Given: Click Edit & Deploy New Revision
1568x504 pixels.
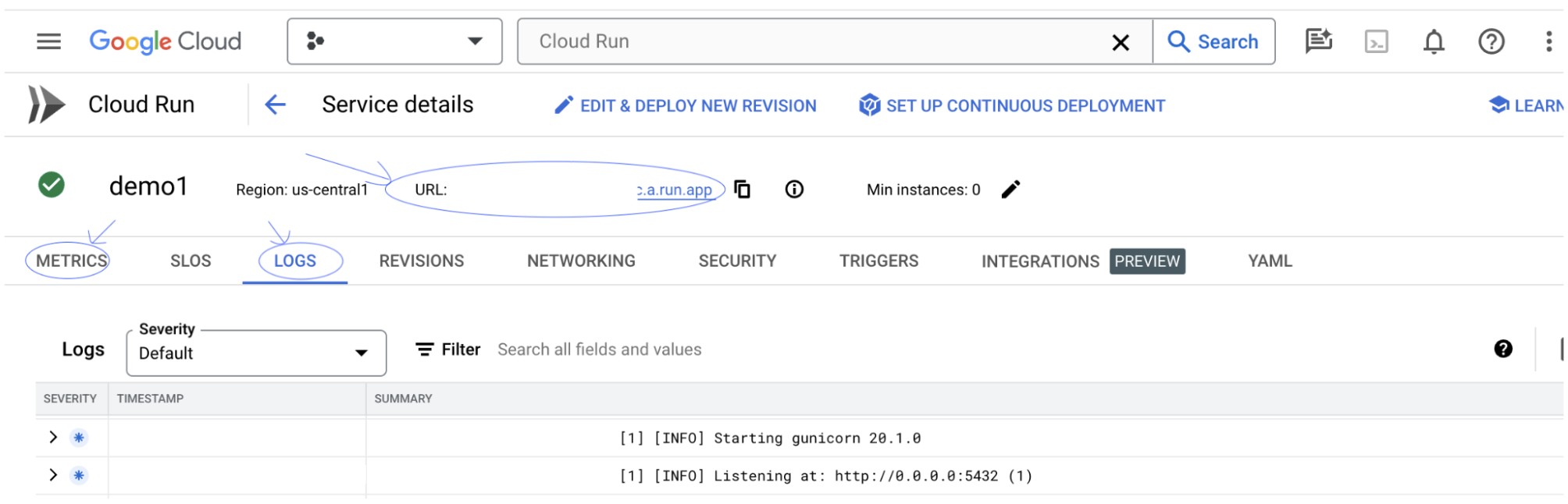Looking at the screenshot, I should click(x=686, y=105).
